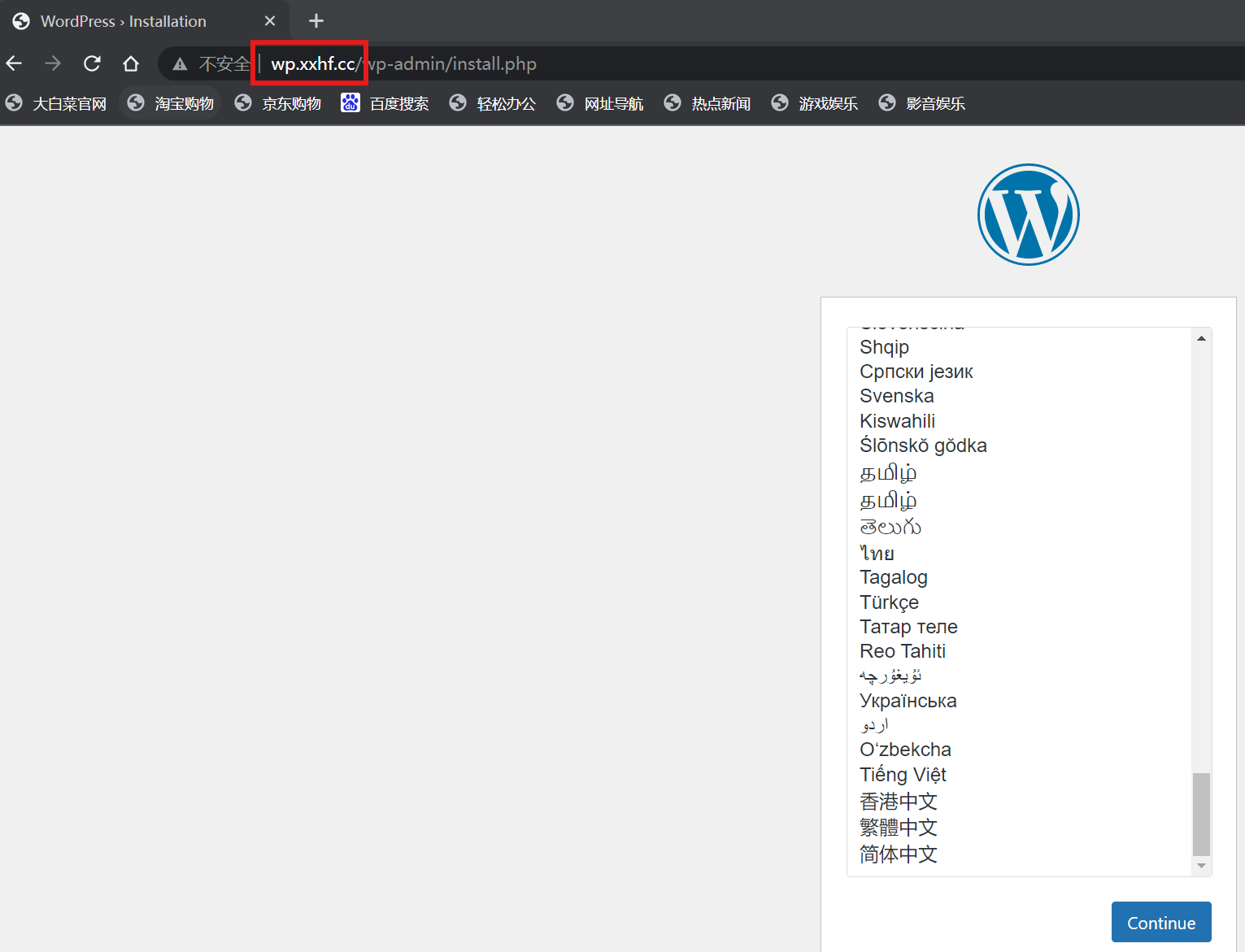Click the not-secure warning triangle icon
The image size is (1245, 952).
(181, 64)
